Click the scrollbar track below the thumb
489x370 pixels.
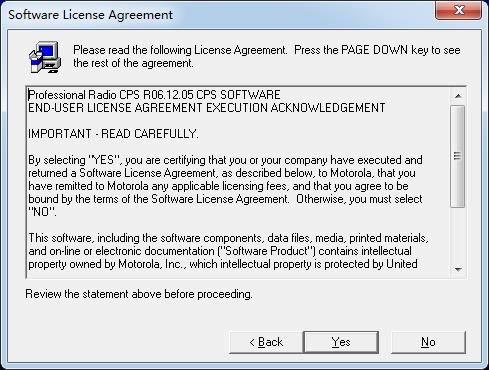(x=458, y=234)
